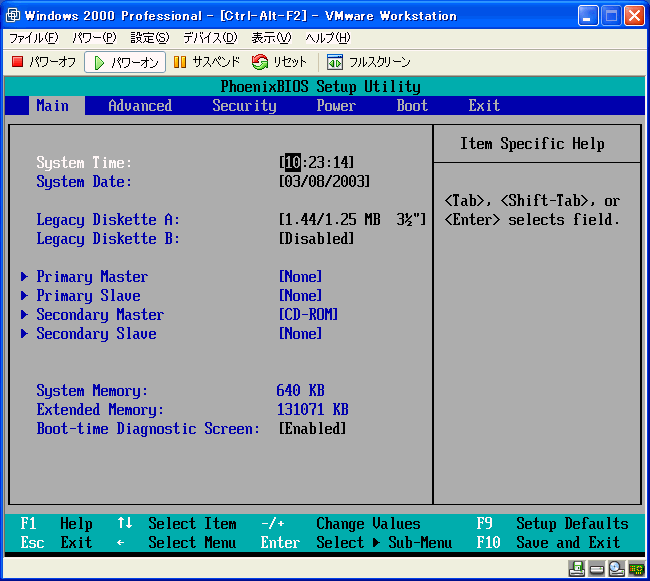
Task: Click the red Power Off (パワーオフ) button
Action: tap(44, 62)
